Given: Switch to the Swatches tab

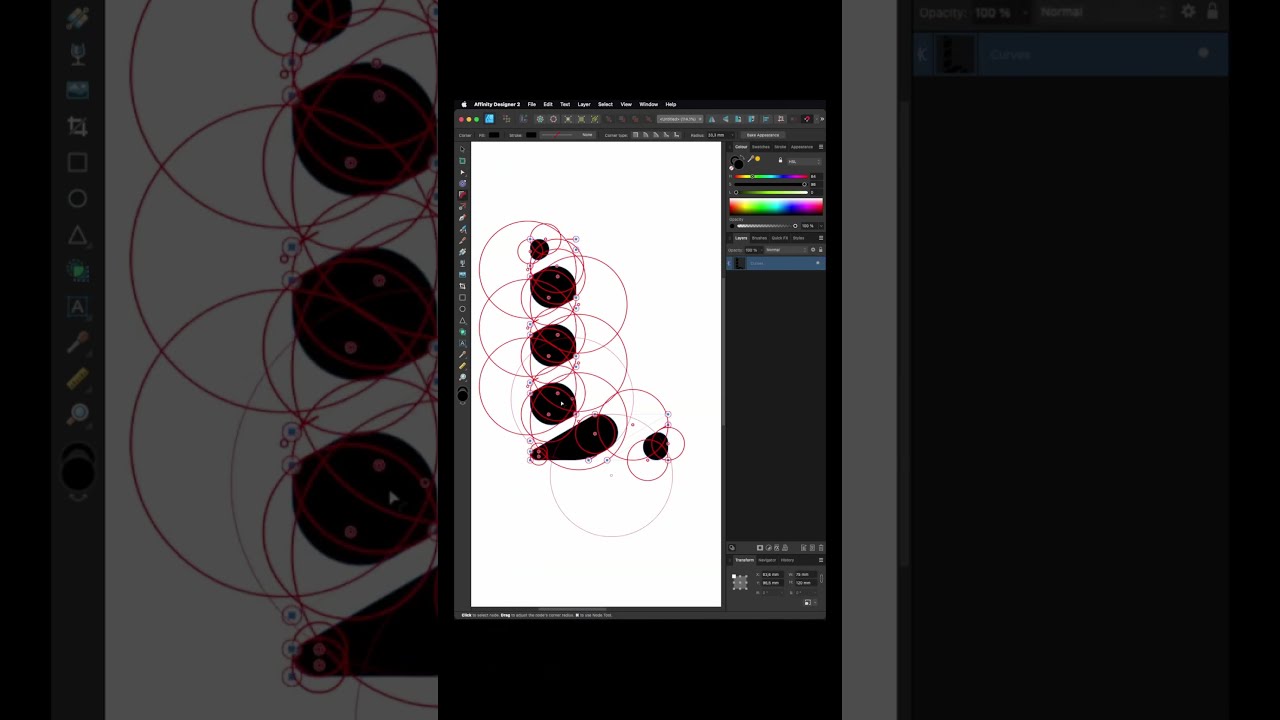Looking at the screenshot, I should click(761, 147).
